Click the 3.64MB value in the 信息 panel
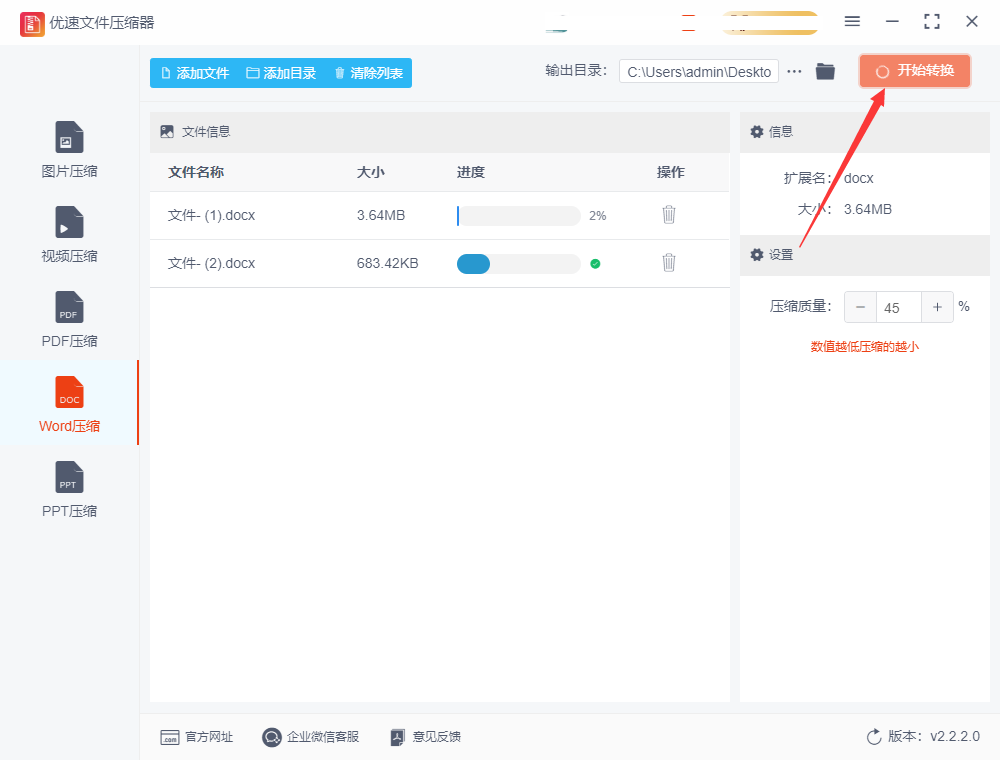This screenshot has width=1000, height=760. pyautogui.click(x=868, y=209)
